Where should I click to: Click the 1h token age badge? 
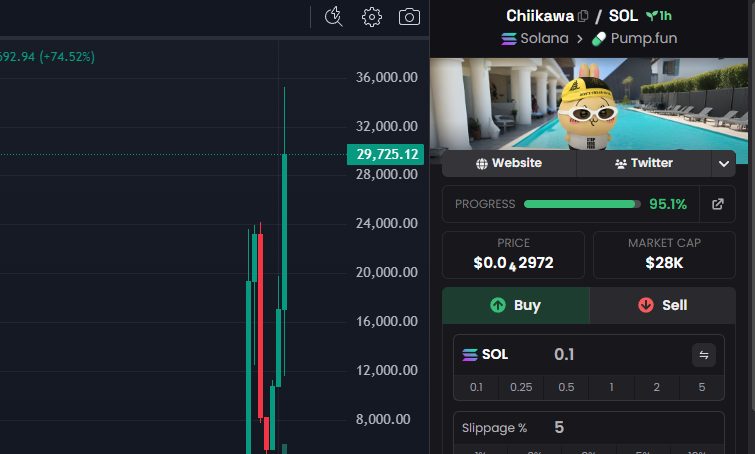point(659,16)
